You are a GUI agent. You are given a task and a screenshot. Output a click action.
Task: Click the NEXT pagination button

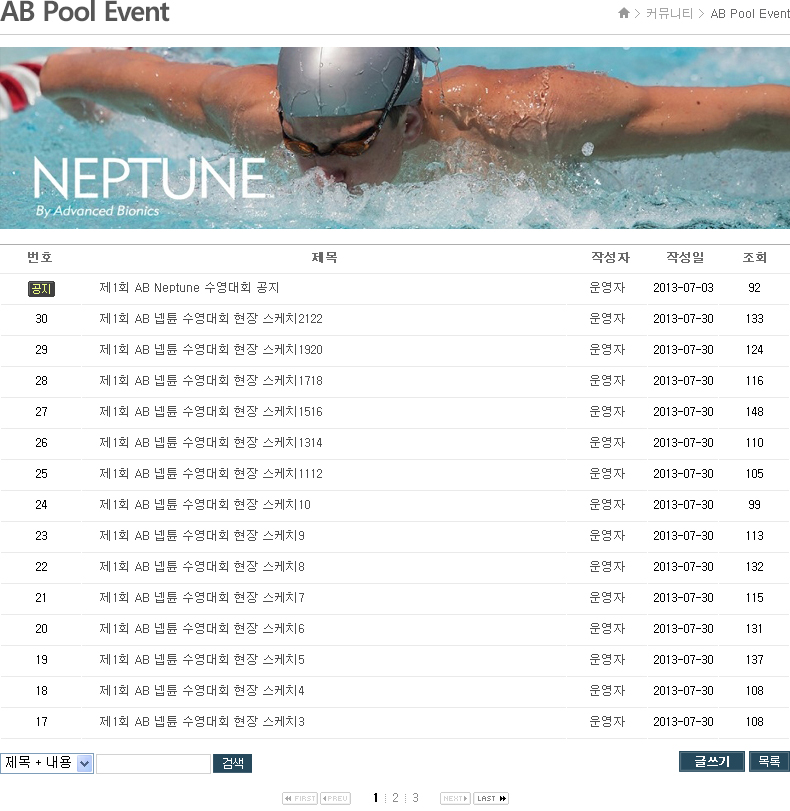(455, 799)
